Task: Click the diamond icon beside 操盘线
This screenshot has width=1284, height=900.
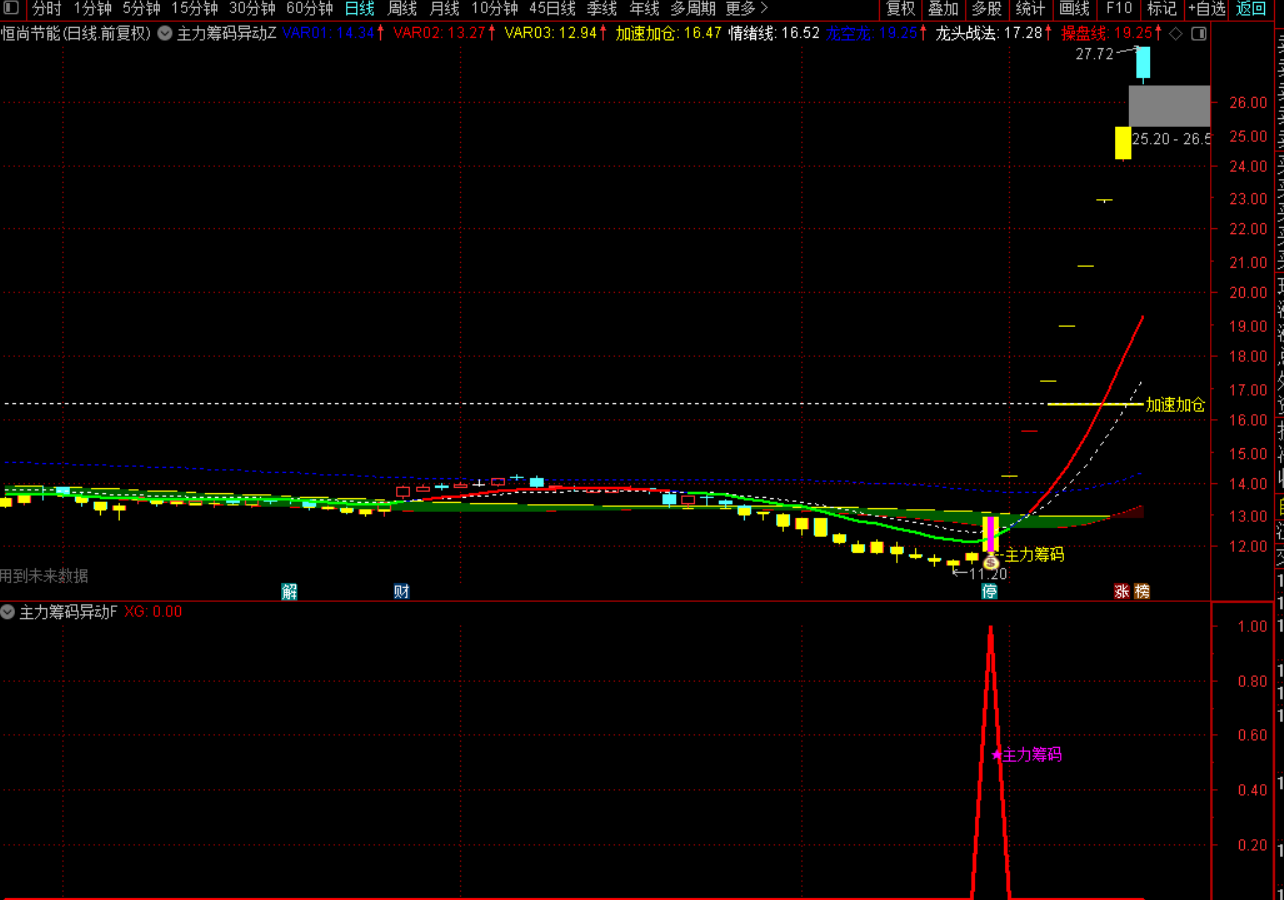Action: click(1175, 33)
